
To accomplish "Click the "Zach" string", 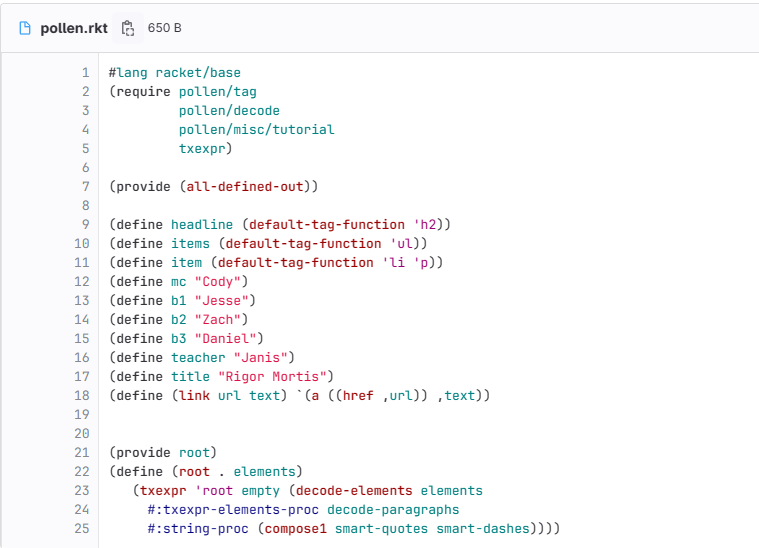I will pyautogui.click(x=218, y=320).
